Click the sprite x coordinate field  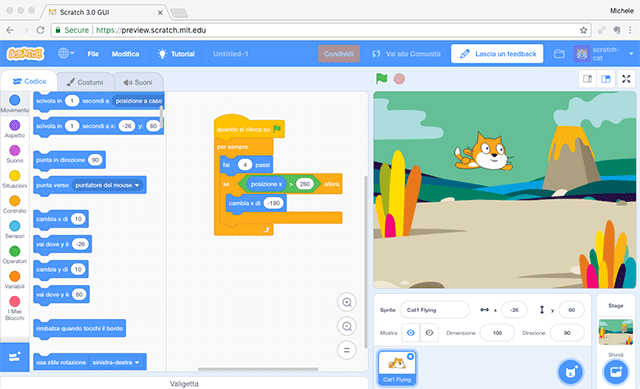[514, 310]
